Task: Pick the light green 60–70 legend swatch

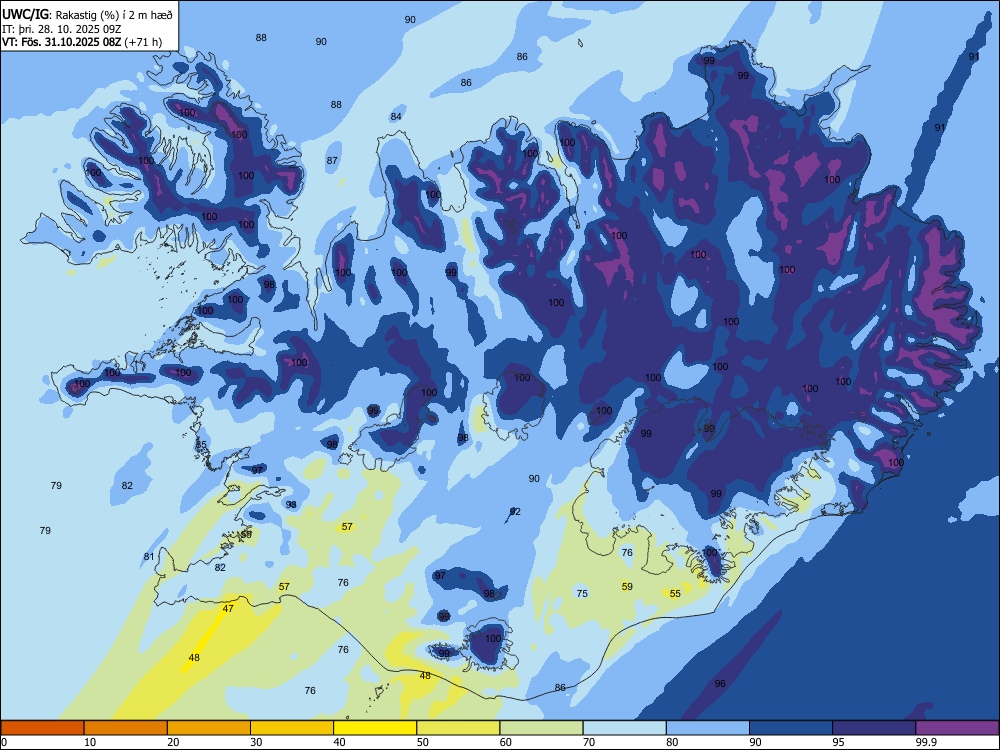Action: (541, 728)
